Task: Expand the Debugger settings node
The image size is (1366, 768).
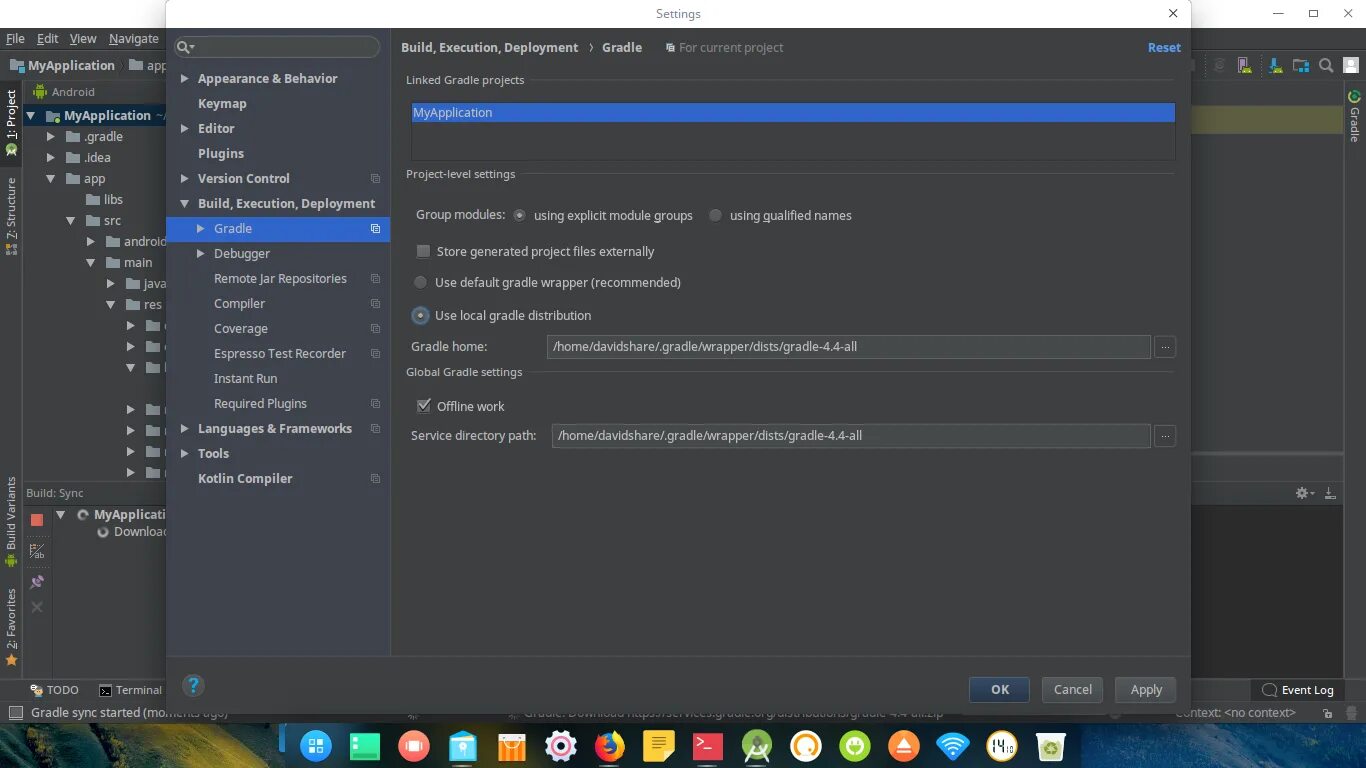Action: pos(200,253)
